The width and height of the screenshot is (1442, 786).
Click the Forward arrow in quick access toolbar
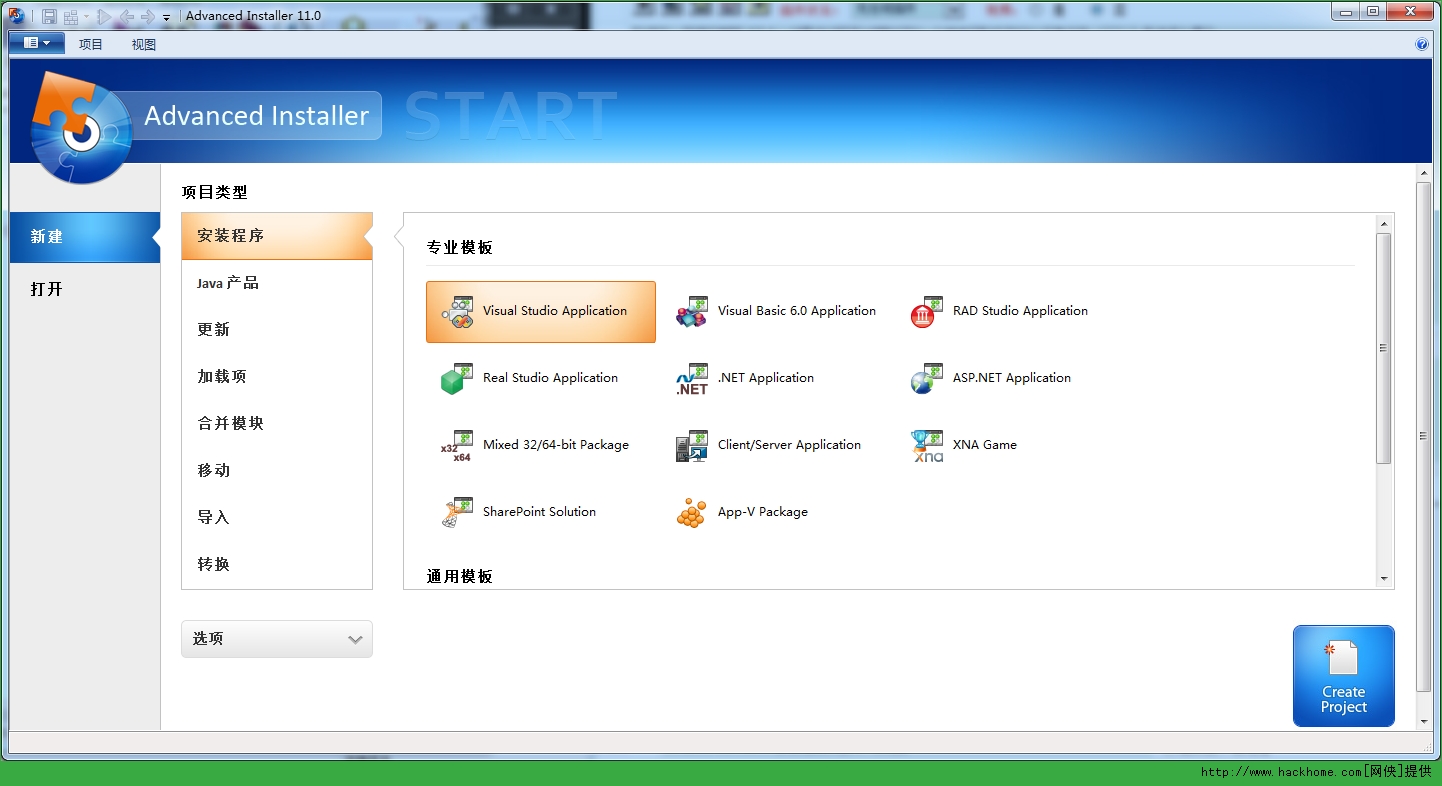(146, 16)
